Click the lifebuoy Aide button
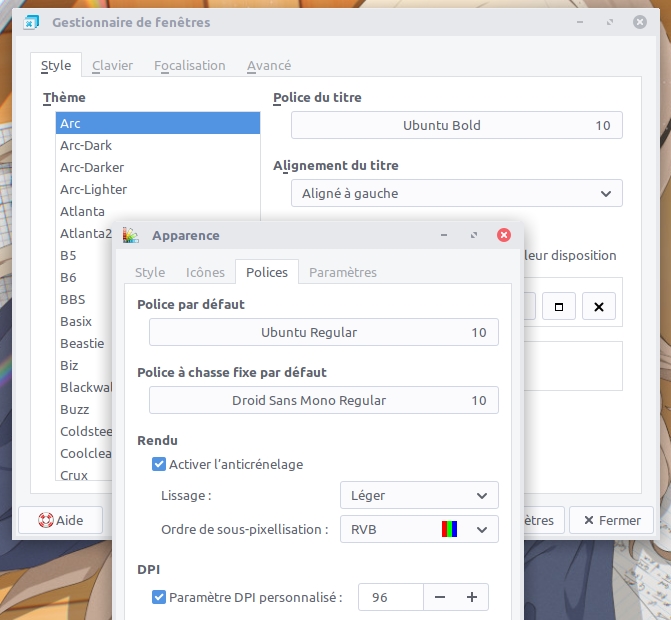 (x=60, y=520)
